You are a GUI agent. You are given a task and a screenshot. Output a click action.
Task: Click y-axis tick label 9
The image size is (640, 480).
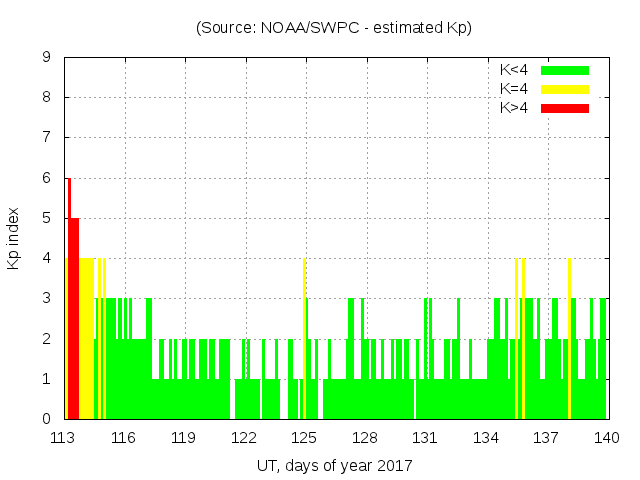tap(47, 58)
